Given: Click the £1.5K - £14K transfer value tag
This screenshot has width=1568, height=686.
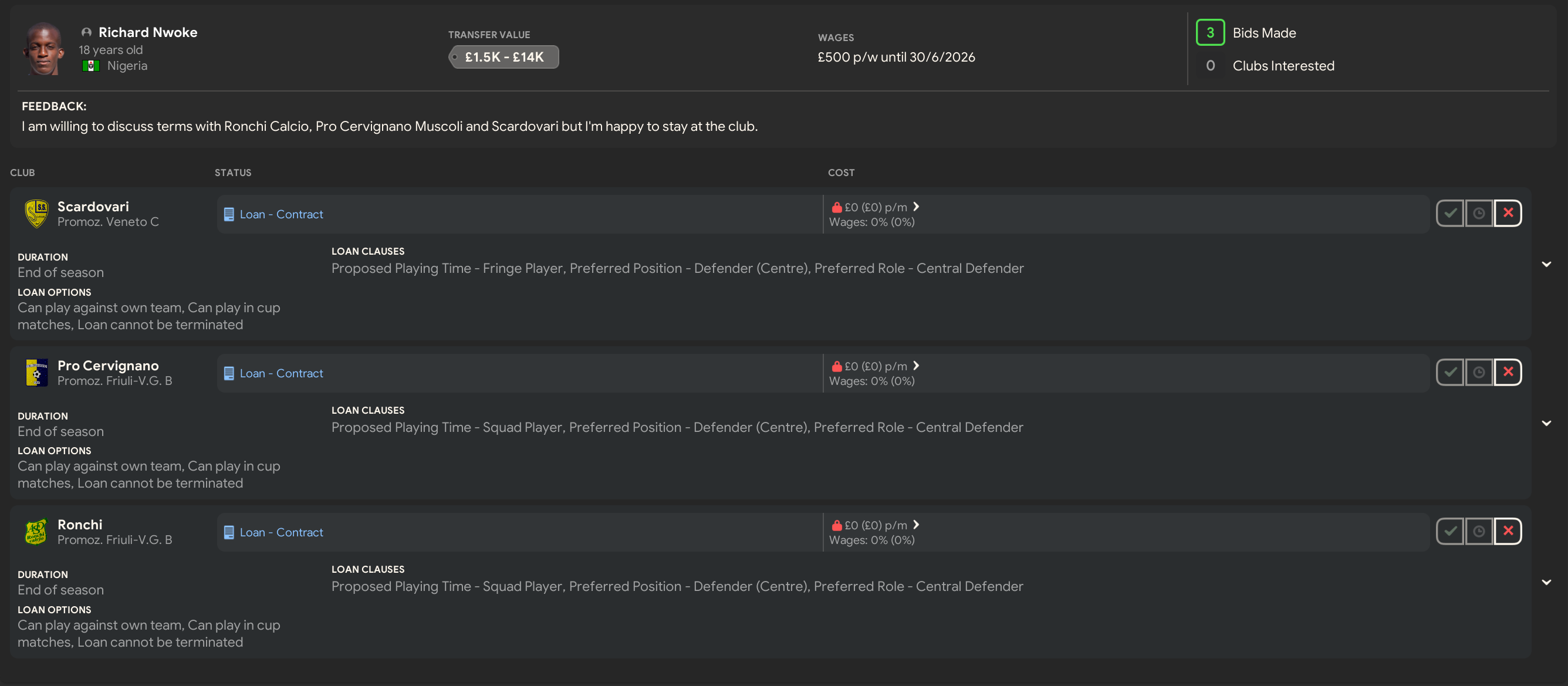Looking at the screenshot, I should 503,58.
